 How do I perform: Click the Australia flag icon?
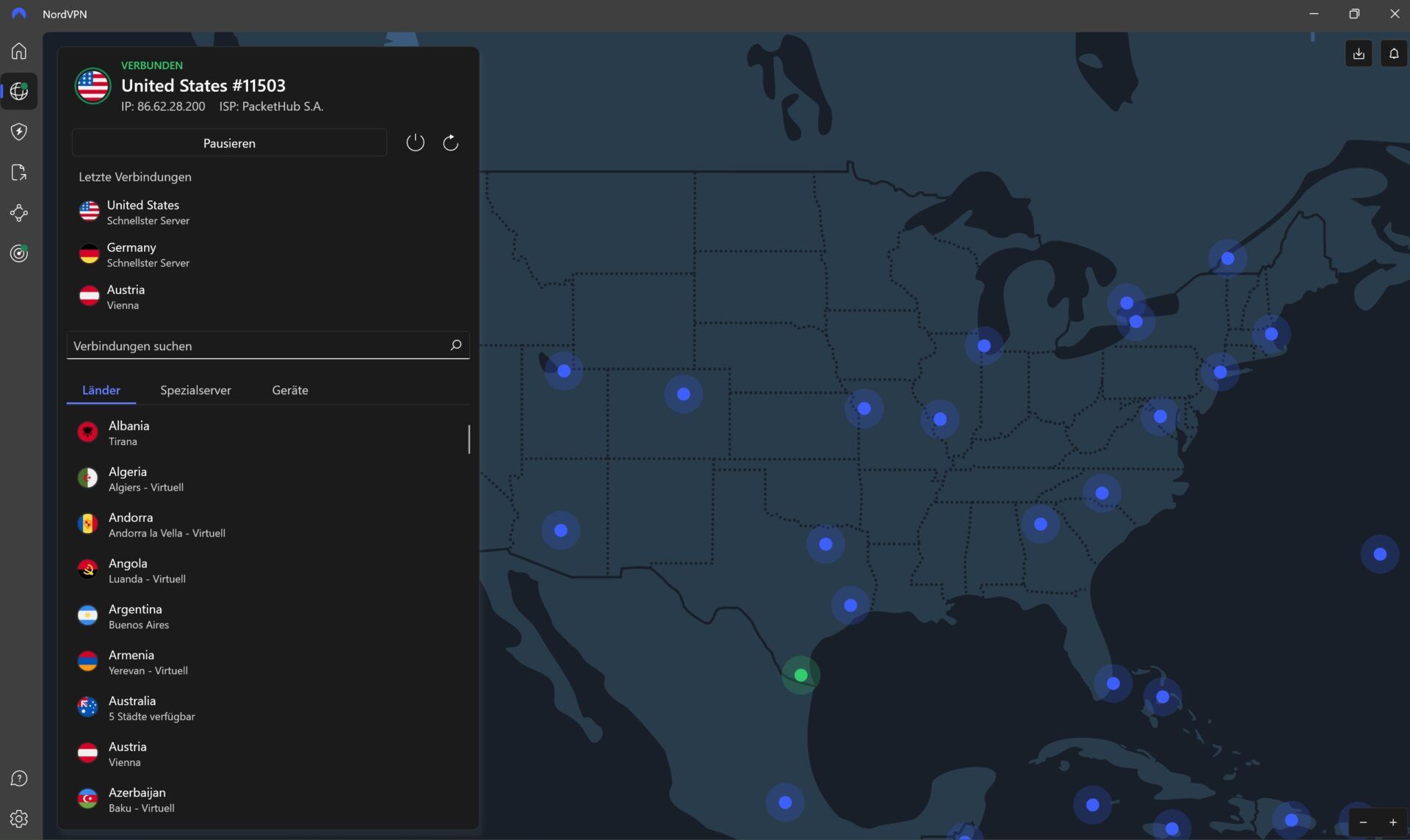coord(87,707)
